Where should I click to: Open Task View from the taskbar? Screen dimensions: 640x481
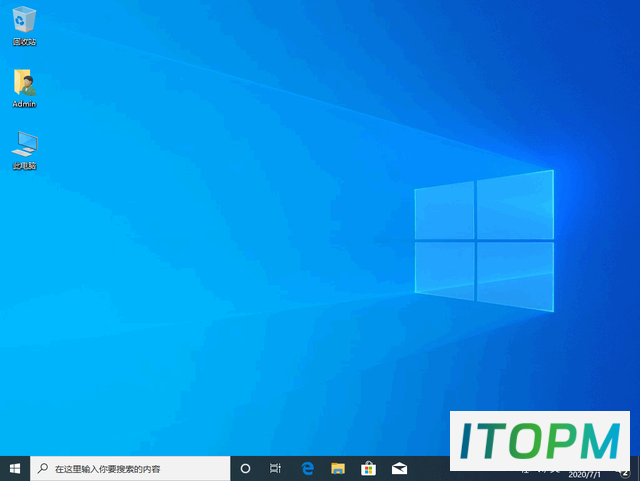276,468
